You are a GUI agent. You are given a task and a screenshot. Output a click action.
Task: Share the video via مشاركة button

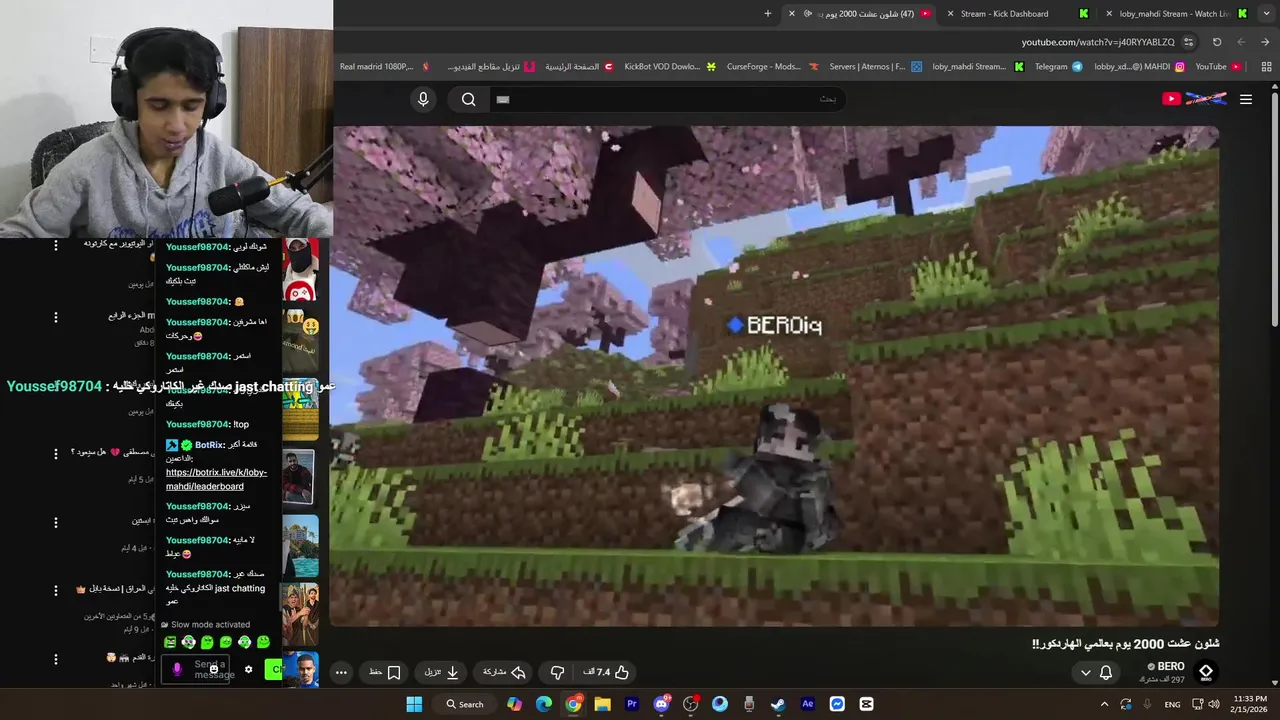click(504, 672)
